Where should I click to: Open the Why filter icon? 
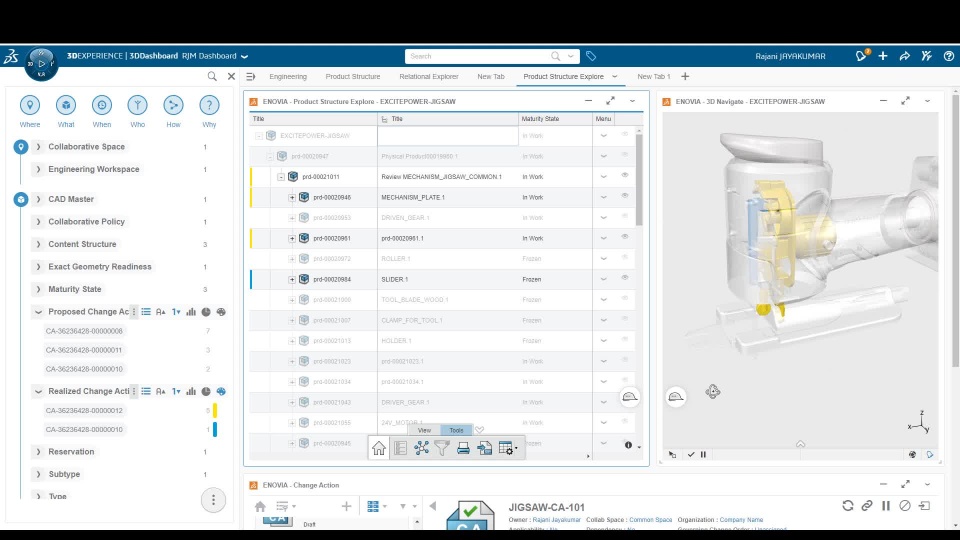[x=209, y=105]
